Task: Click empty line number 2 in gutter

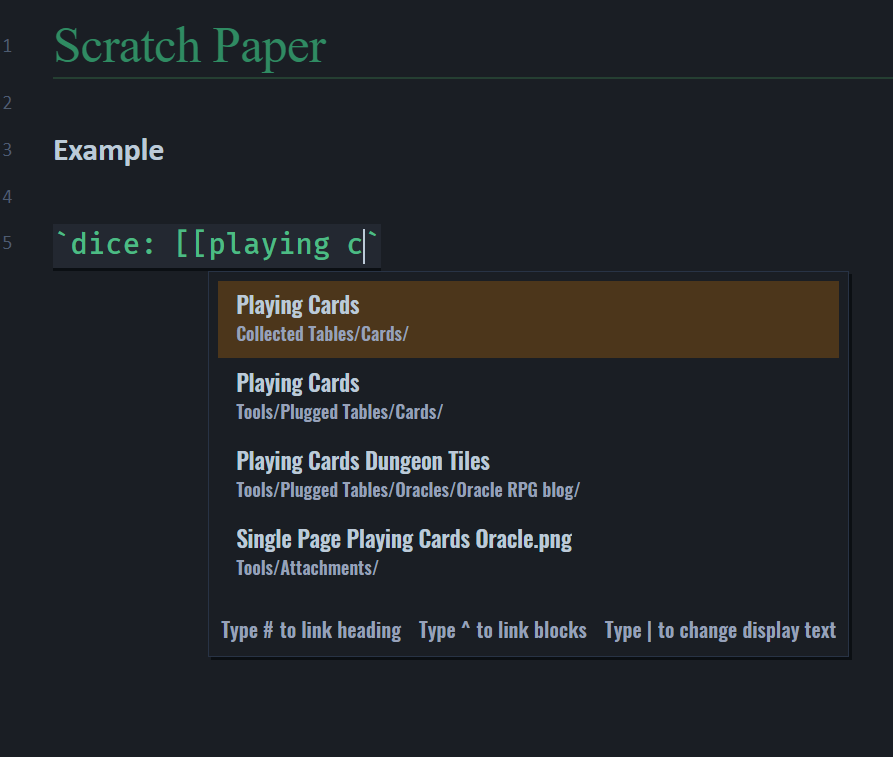Action: click(7, 103)
